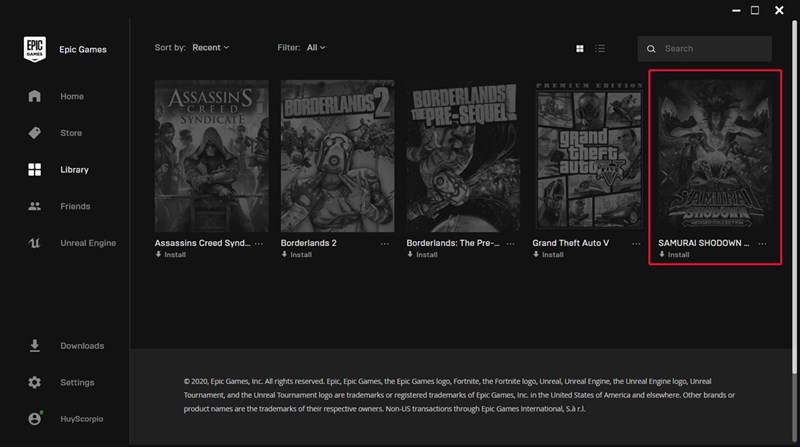Viewport: 800px width, 447px height.
Task: Click the Settings gear icon
Action: 35,382
